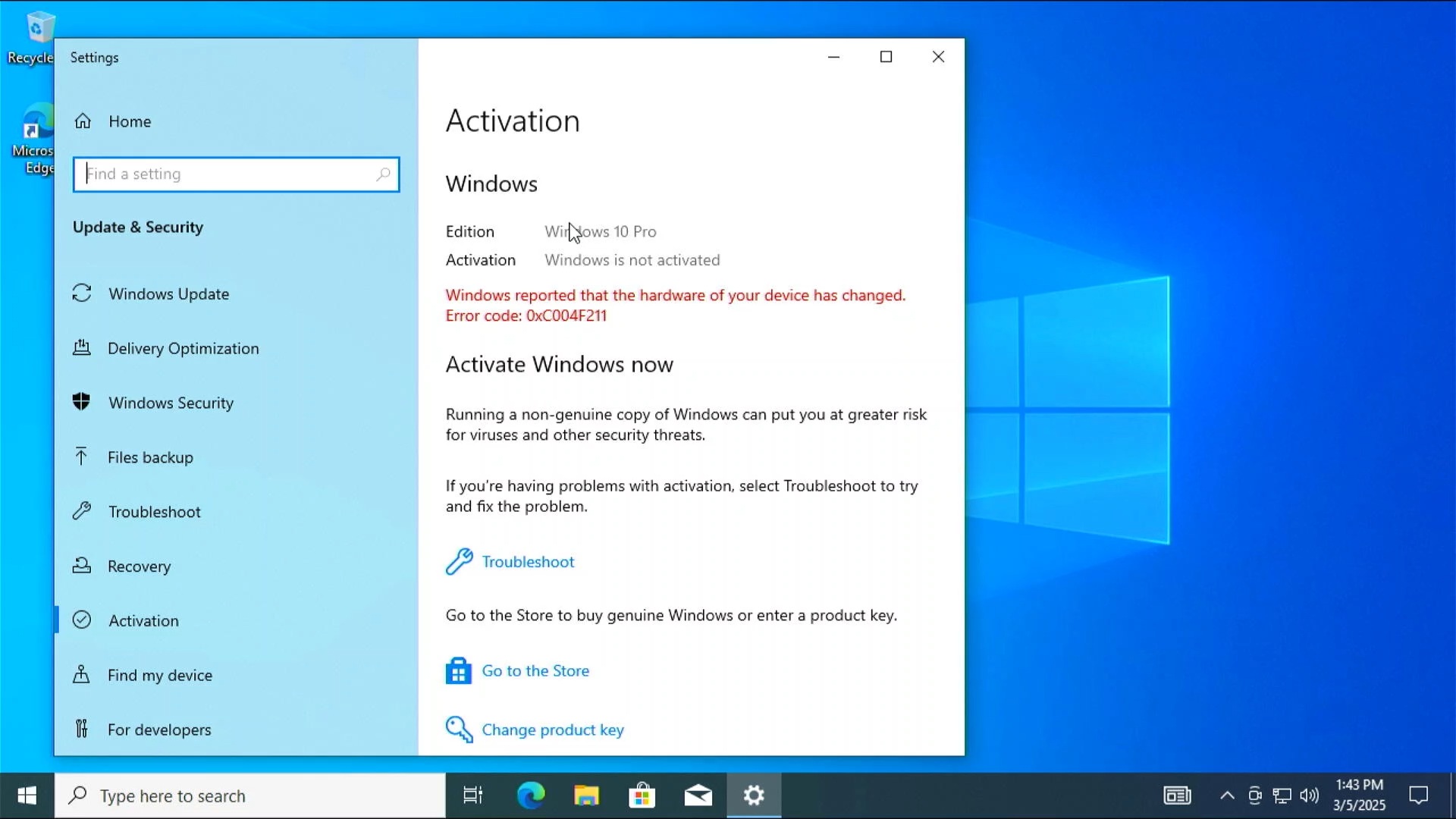Click the Windows 10 Pro edition value
This screenshot has width=1456, height=819.
[601, 232]
